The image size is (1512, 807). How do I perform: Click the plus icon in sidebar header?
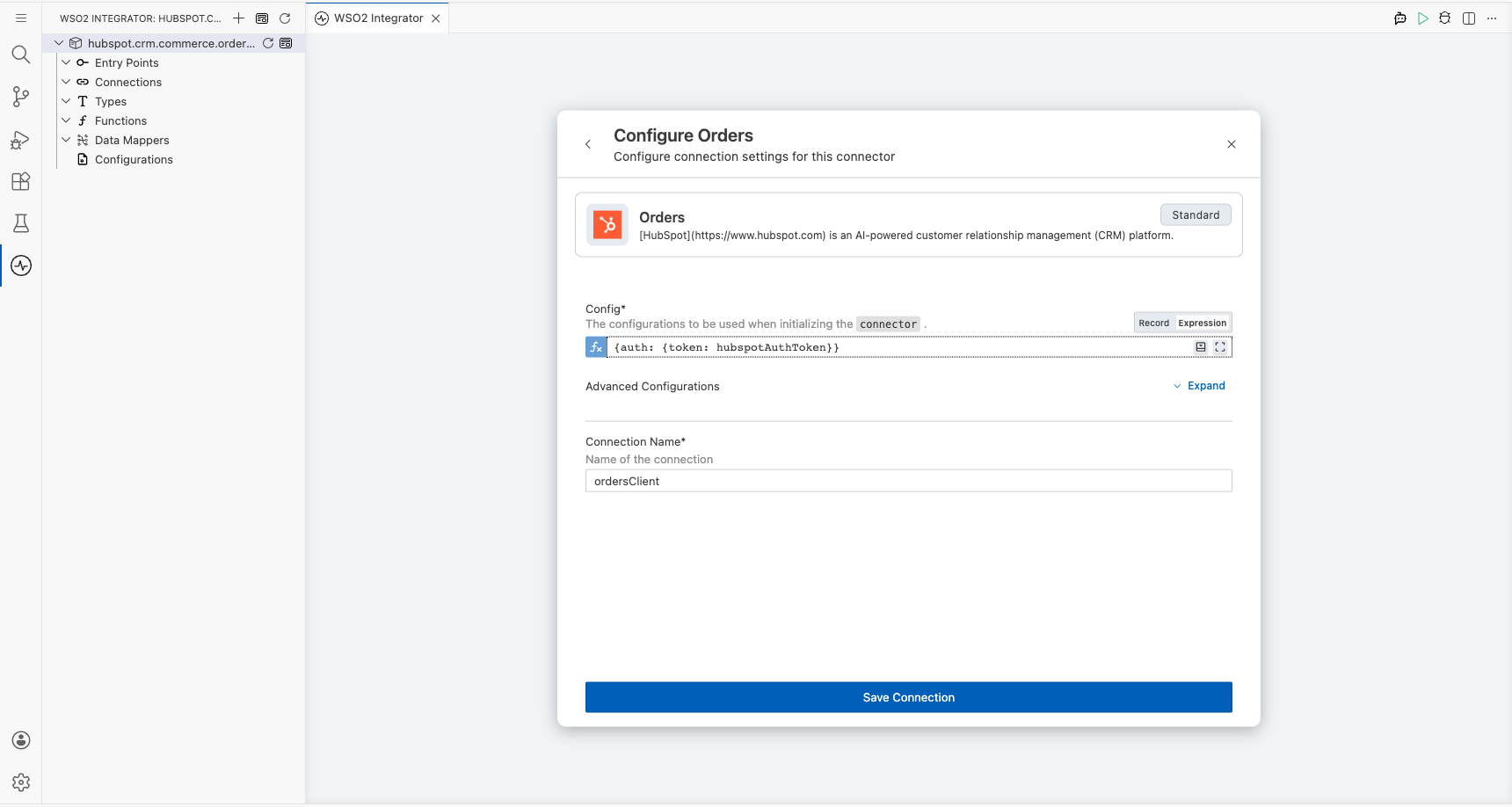coord(238,18)
